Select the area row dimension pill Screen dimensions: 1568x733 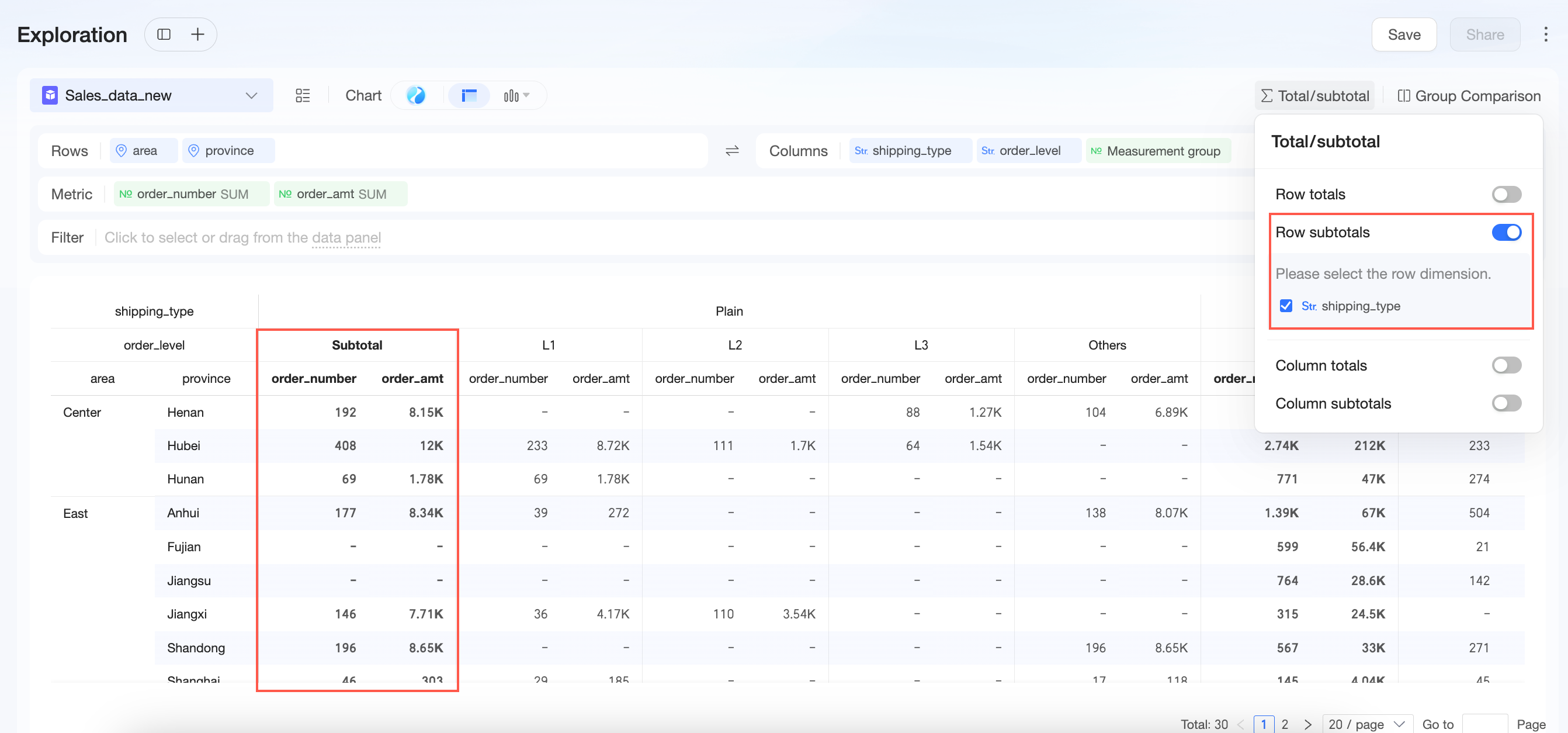(x=144, y=150)
